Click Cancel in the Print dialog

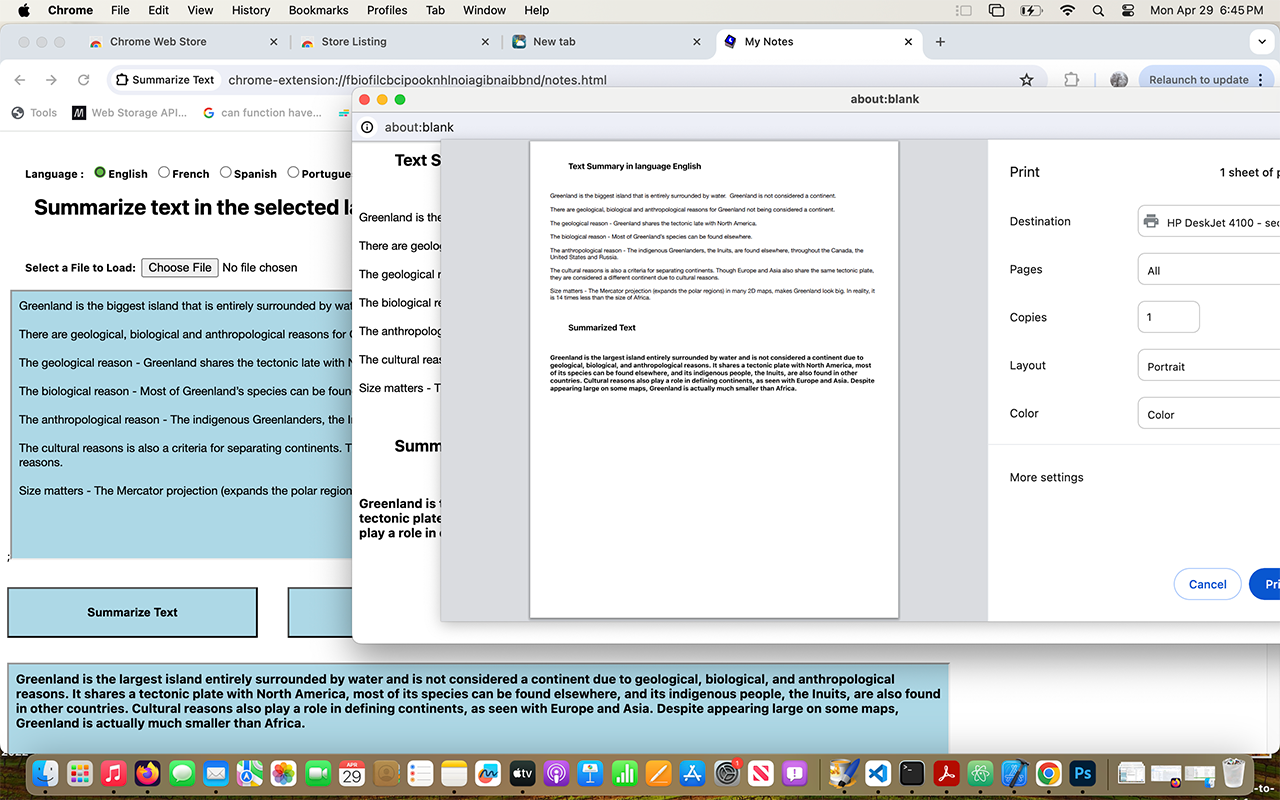[x=1207, y=584]
